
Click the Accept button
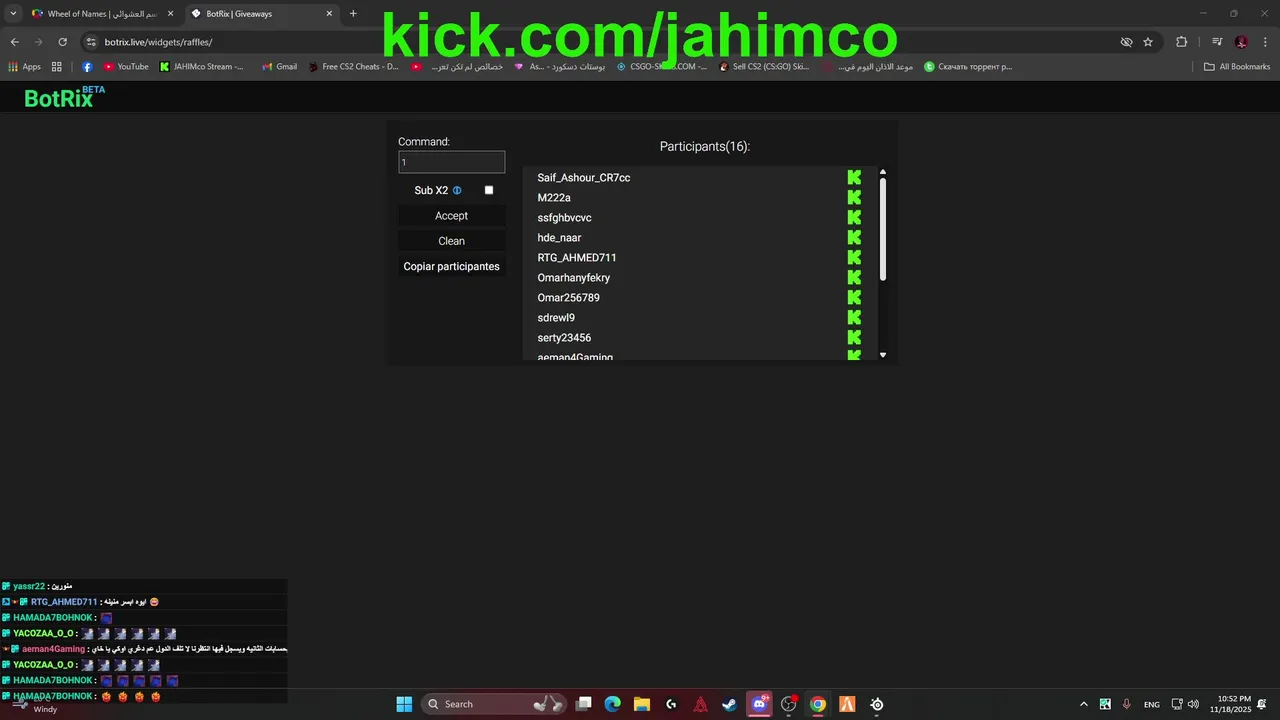pyautogui.click(x=451, y=216)
